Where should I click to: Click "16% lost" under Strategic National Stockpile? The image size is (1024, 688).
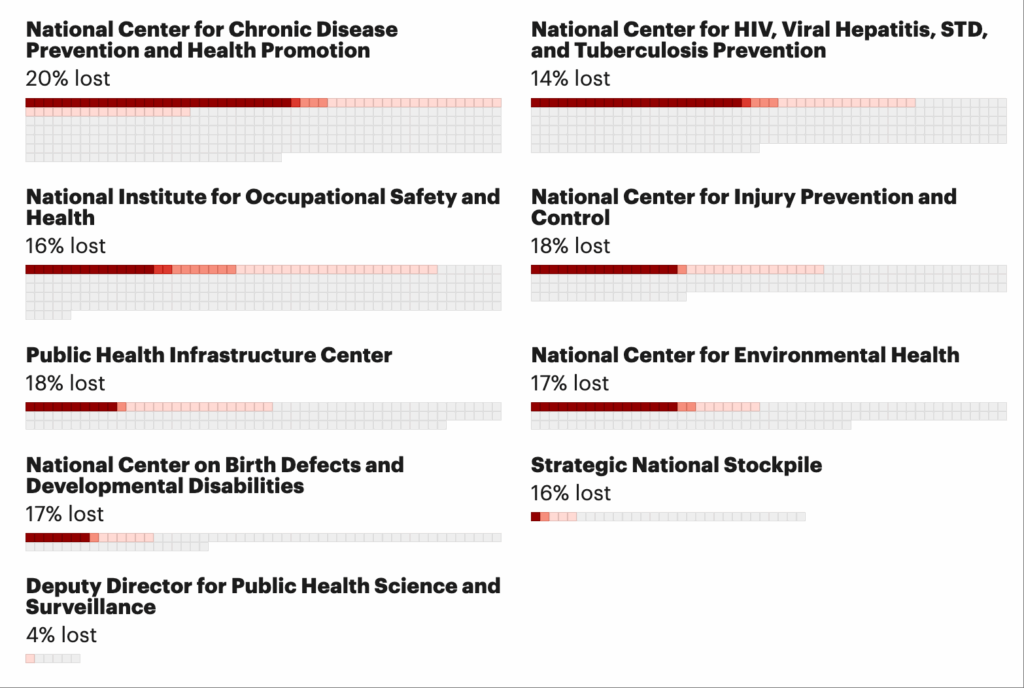pyautogui.click(x=570, y=493)
